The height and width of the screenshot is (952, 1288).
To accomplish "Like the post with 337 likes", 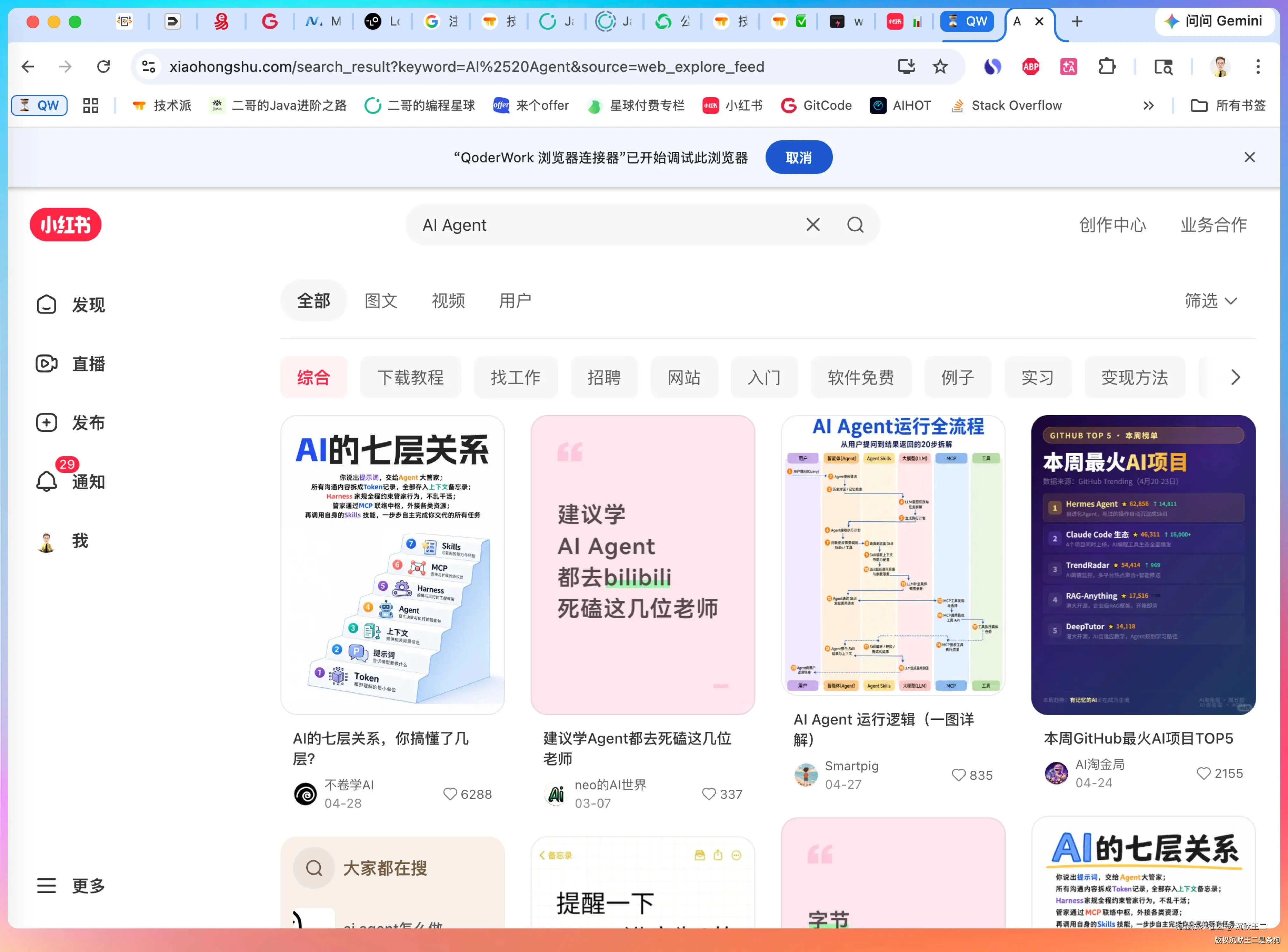I will click(x=708, y=794).
